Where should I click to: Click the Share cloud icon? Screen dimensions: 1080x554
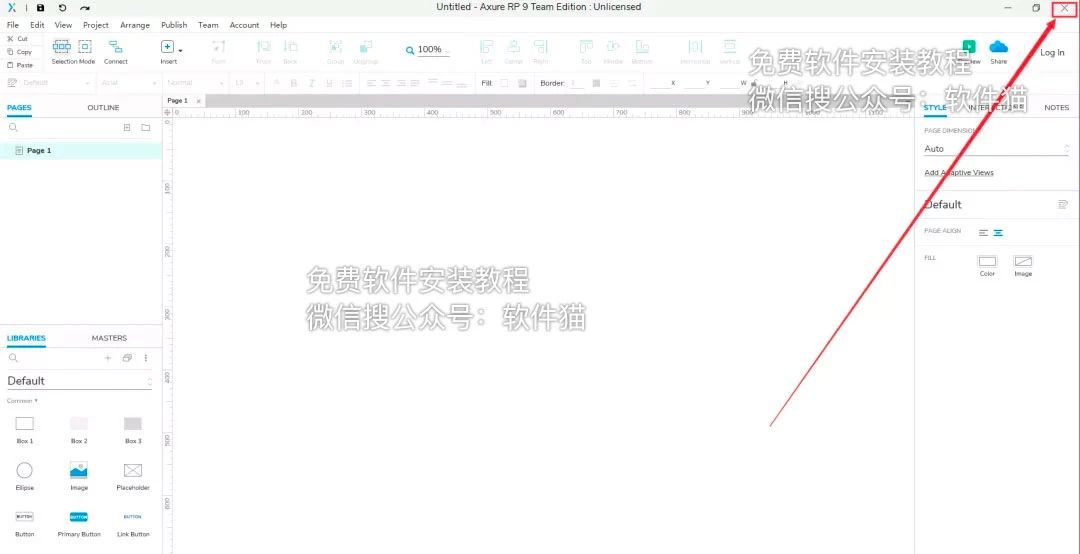998,47
